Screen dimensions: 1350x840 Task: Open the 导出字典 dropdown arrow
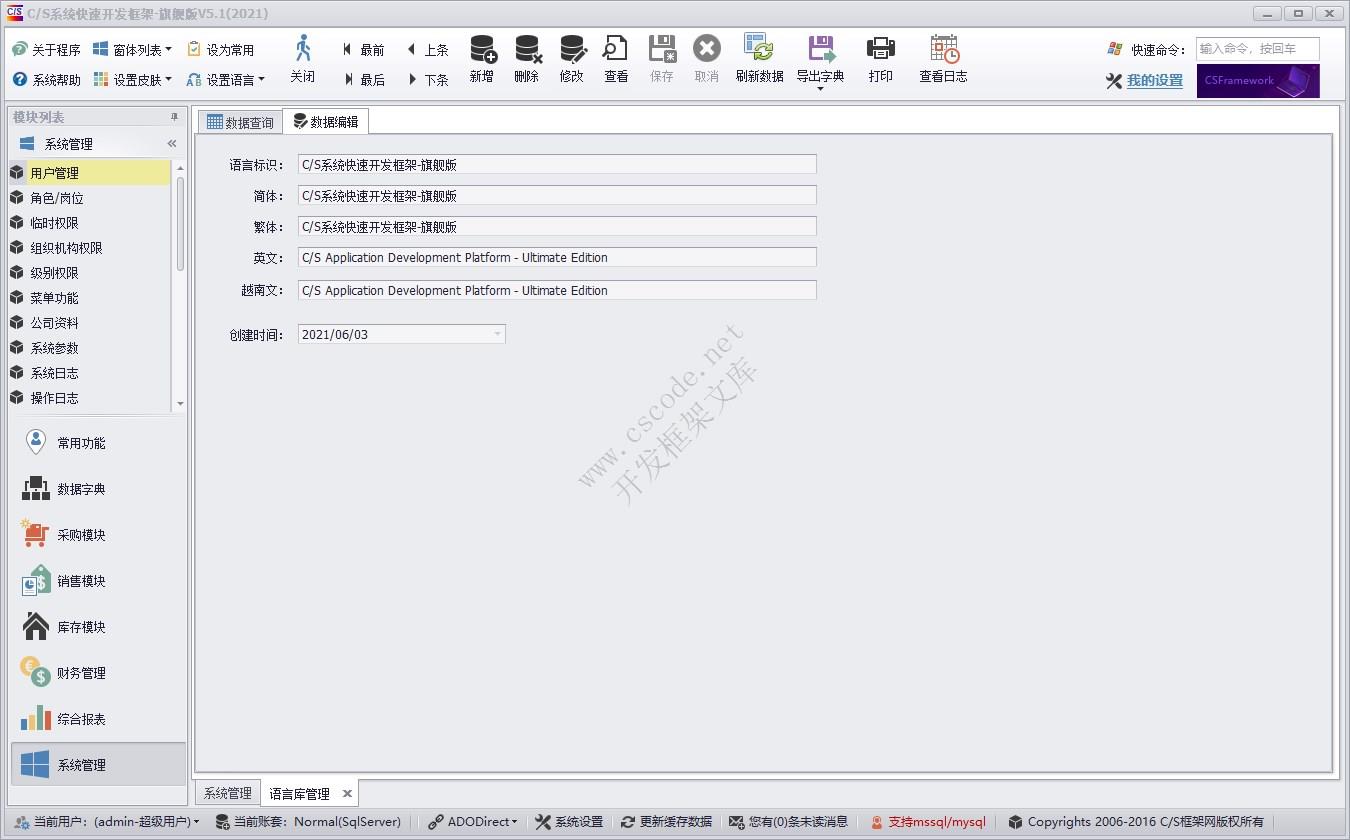[820, 89]
